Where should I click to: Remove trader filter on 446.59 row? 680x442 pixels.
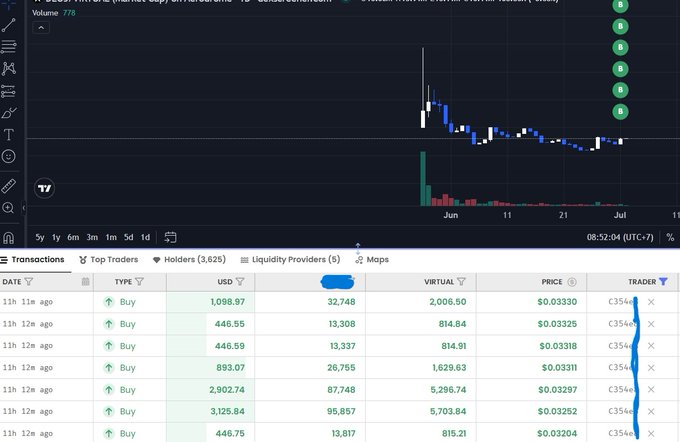pyautogui.click(x=651, y=346)
